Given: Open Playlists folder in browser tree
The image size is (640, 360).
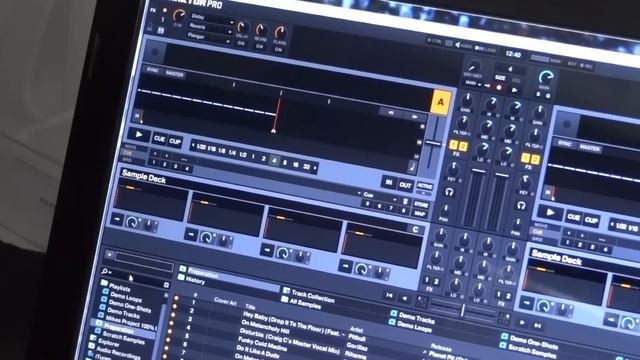Looking at the screenshot, I should coord(120,287).
